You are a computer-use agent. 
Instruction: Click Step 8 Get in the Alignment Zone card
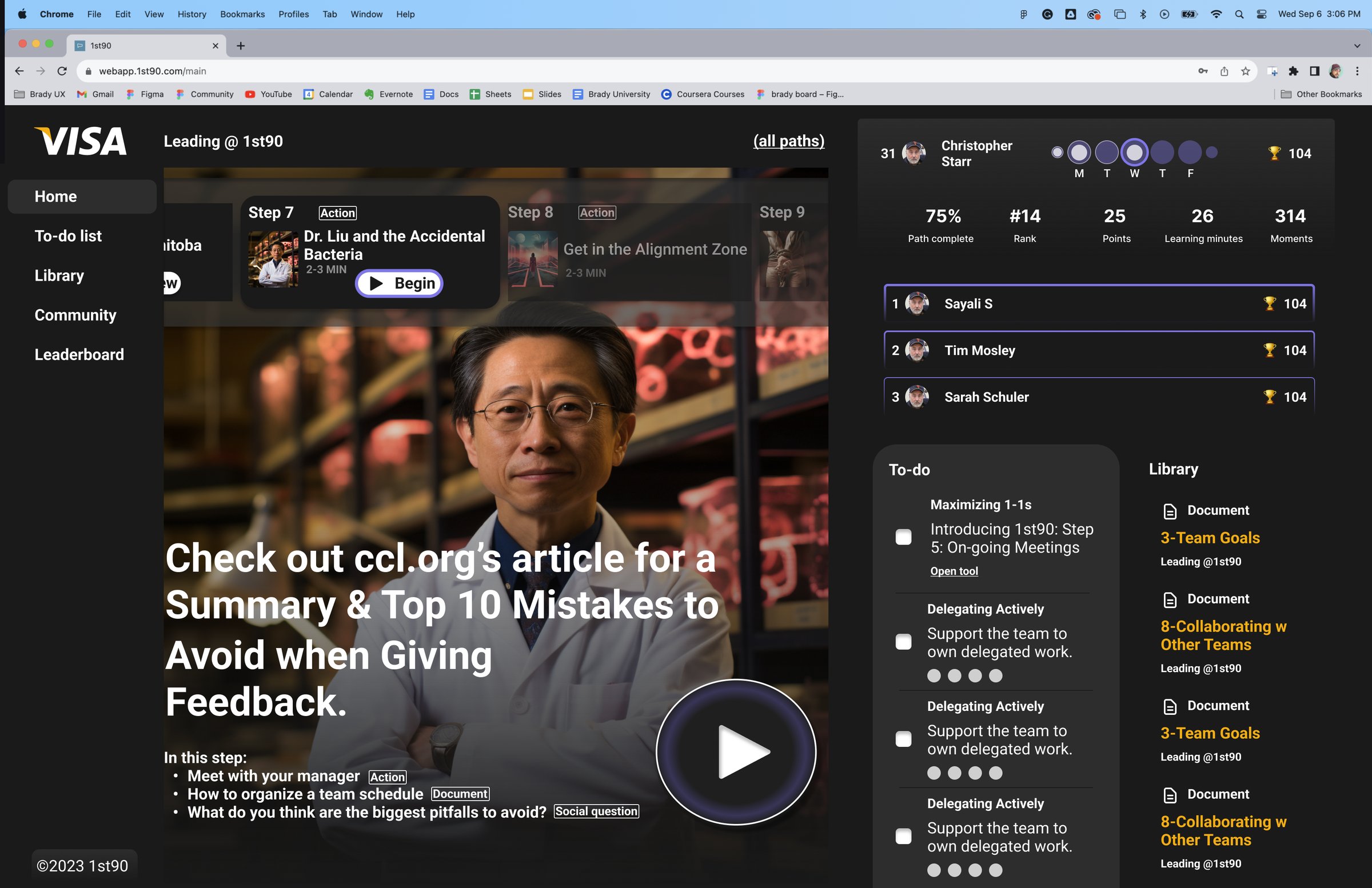629,252
